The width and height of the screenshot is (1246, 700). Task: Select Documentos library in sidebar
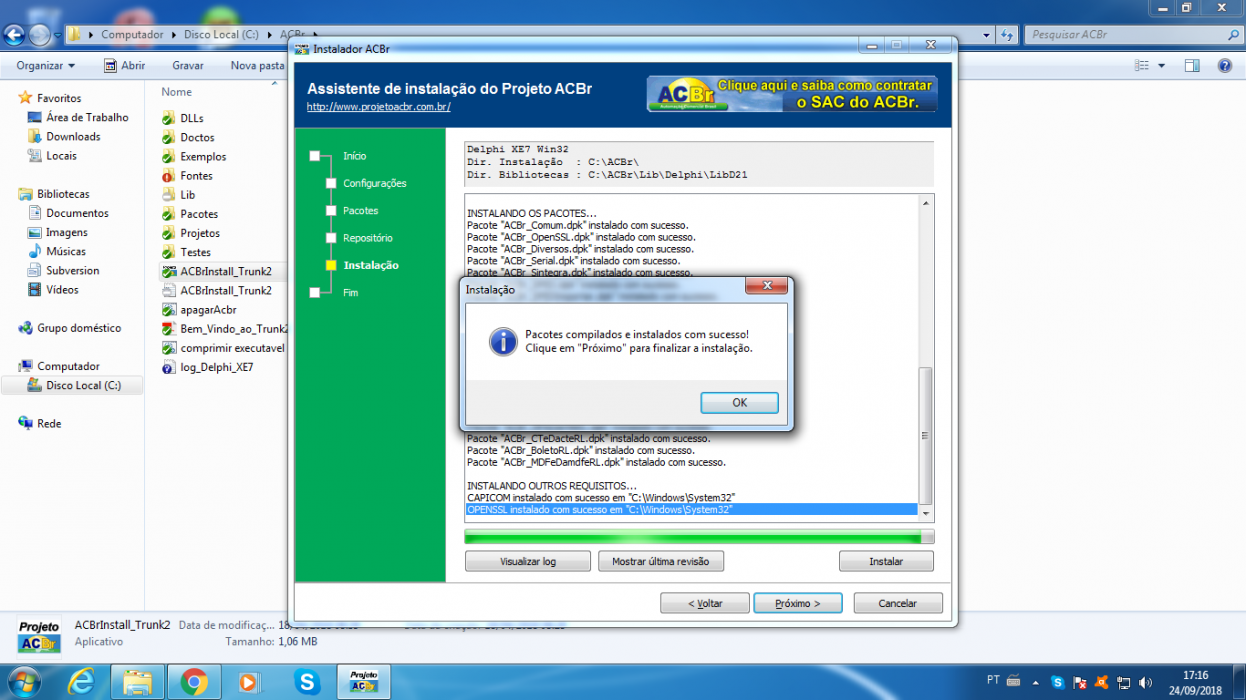click(x=77, y=213)
